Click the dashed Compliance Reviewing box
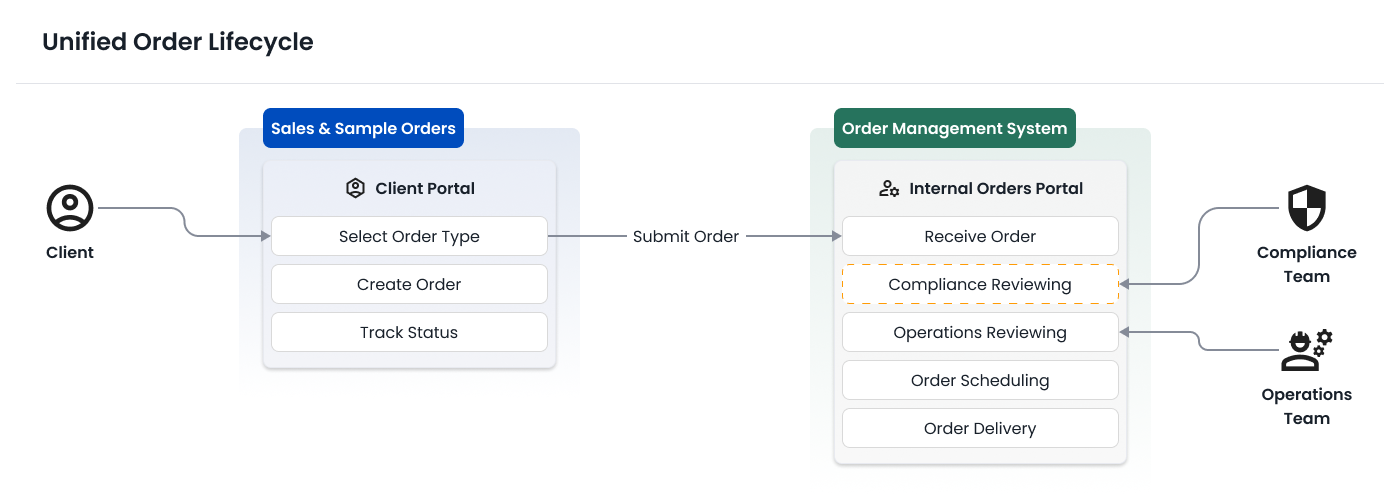 pos(980,284)
